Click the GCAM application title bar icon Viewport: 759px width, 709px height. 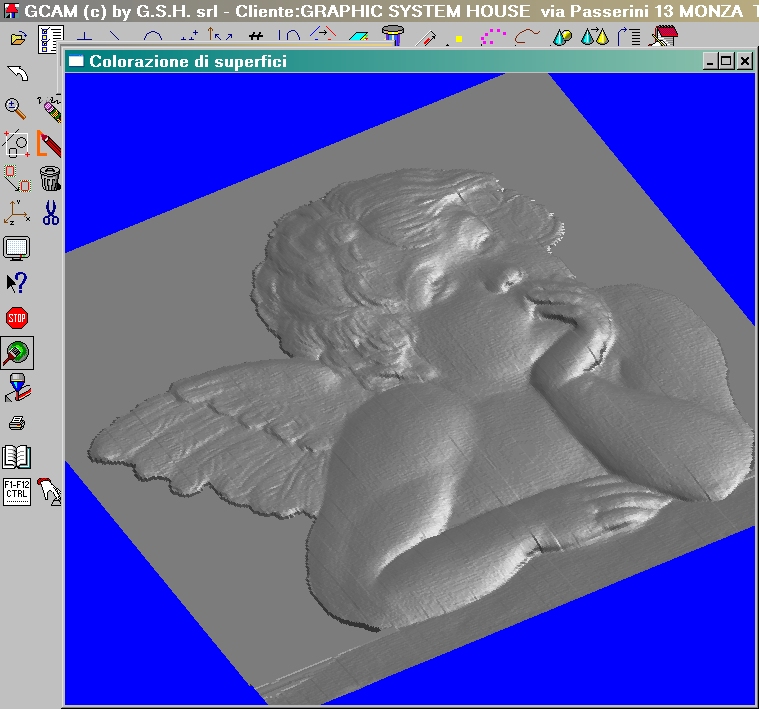(x=11, y=11)
